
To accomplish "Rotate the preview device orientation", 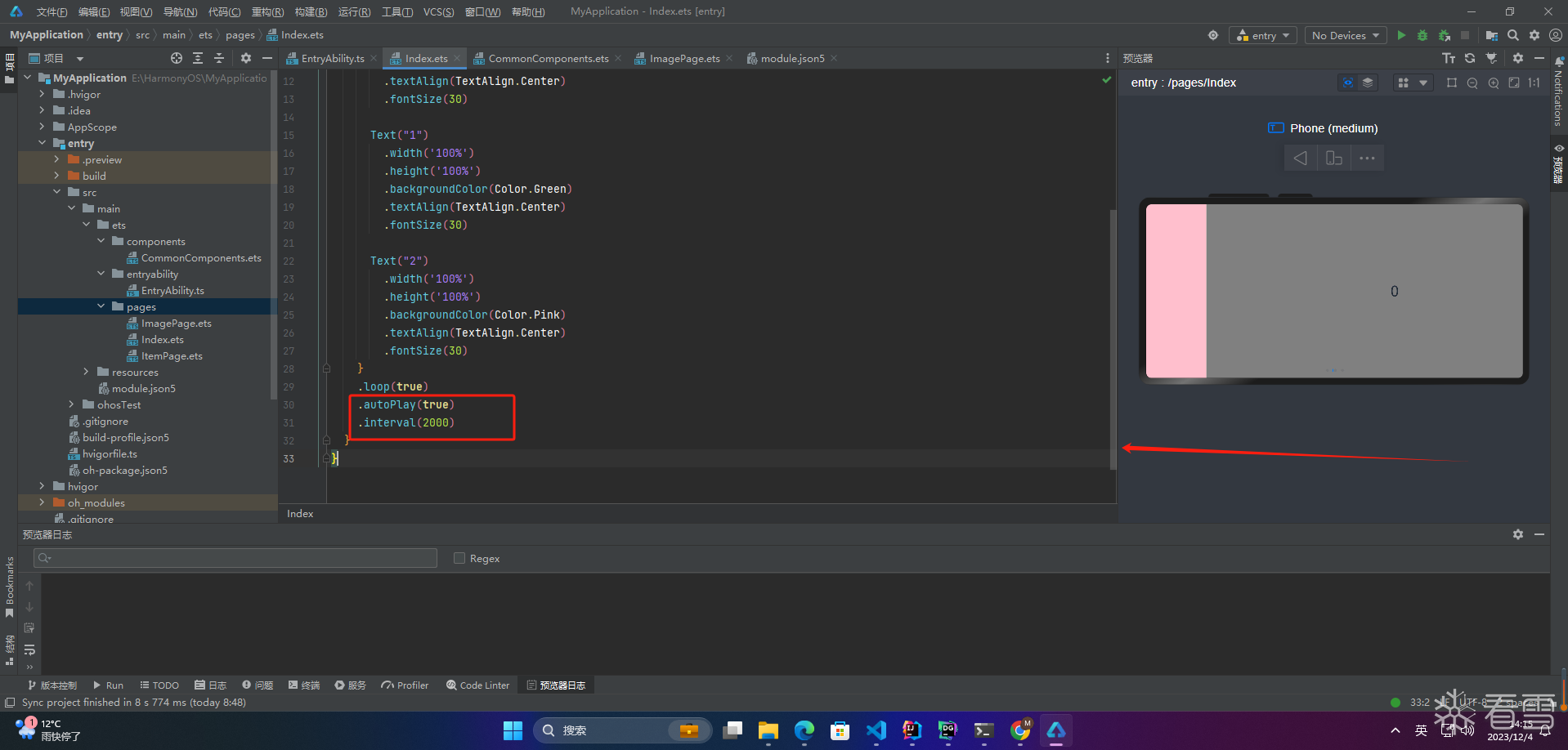I will click(1334, 158).
